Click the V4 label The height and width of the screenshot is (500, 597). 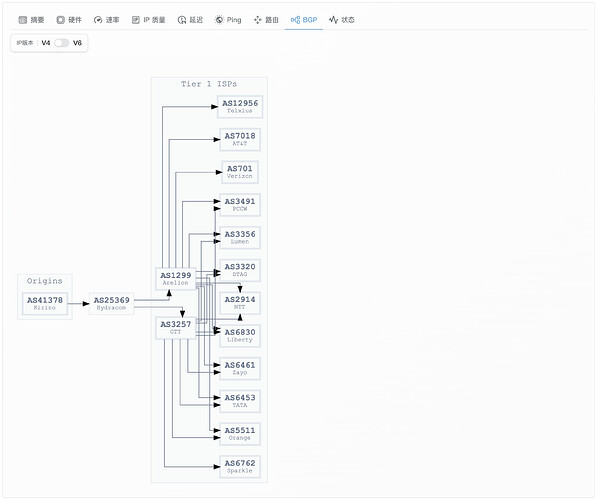[46, 43]
